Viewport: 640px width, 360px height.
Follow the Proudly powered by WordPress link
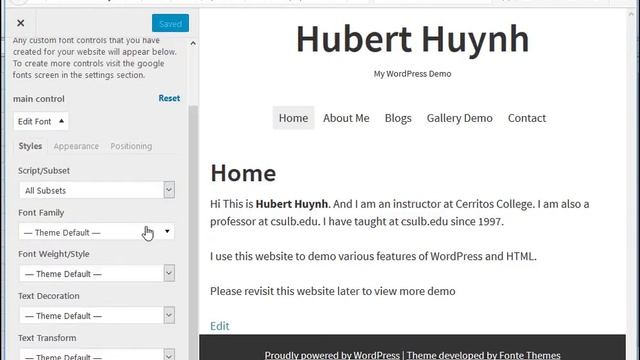[x=332, y=355]
